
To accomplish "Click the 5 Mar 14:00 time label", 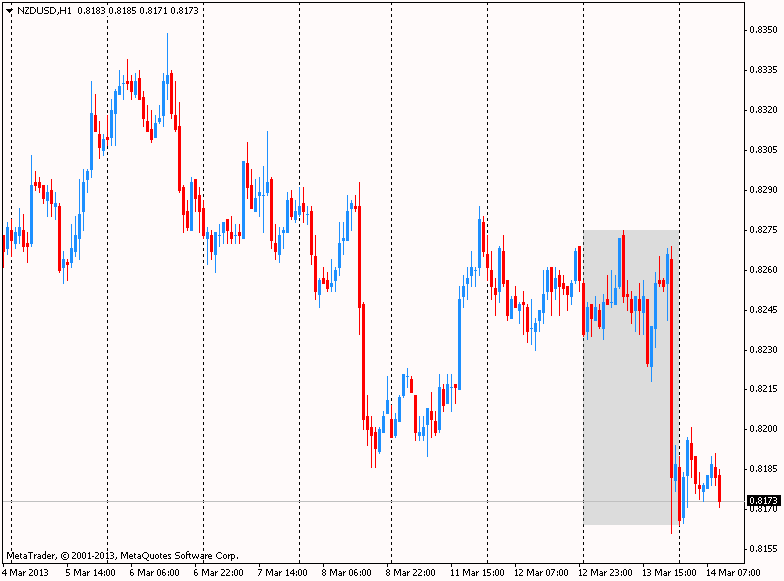I will tap(90, 572).
